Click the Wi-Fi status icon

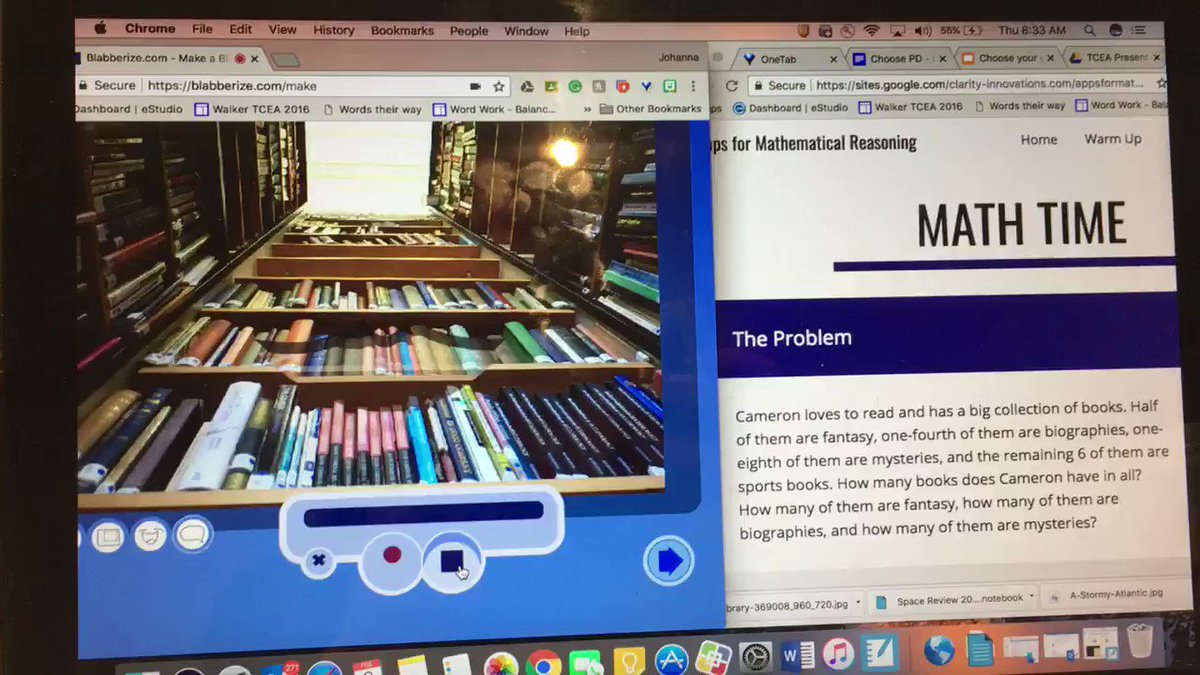point(871,31)
